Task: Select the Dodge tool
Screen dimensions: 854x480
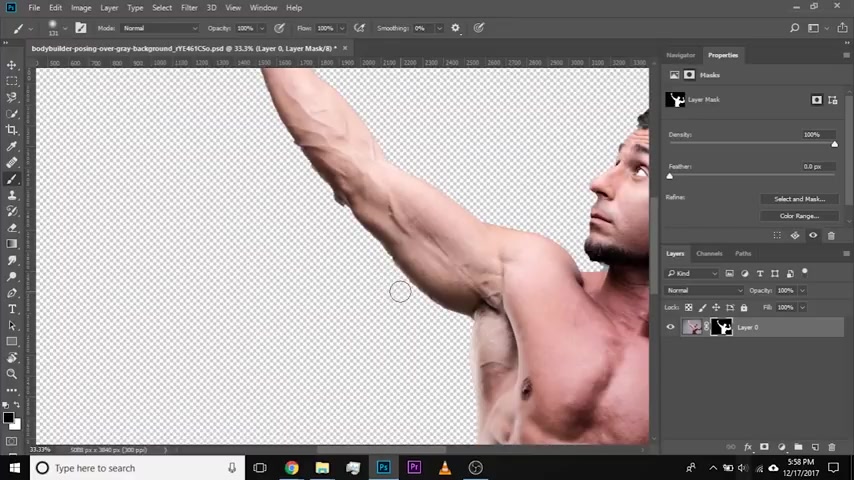Action: (11, 277)
